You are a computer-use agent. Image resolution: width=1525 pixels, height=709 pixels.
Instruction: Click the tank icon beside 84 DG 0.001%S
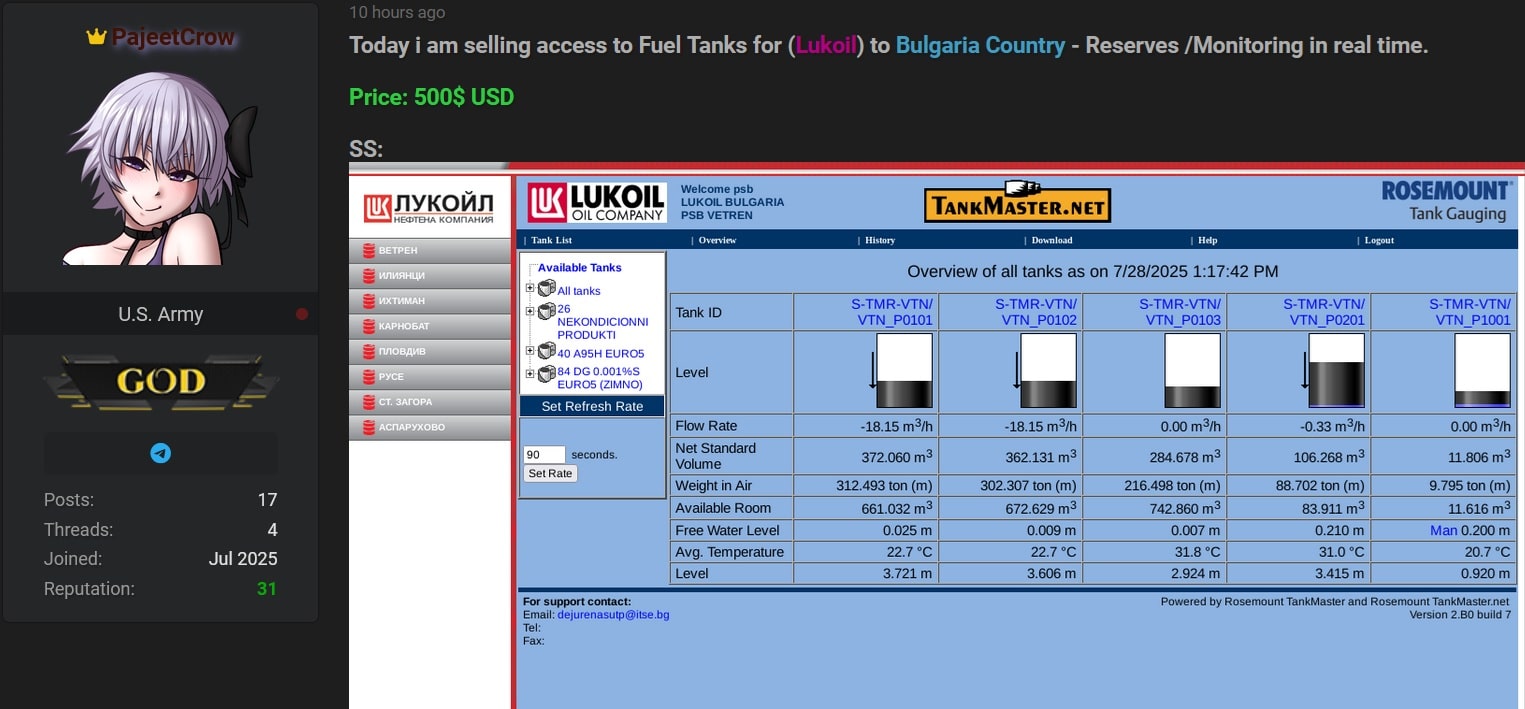pos(546,373)
